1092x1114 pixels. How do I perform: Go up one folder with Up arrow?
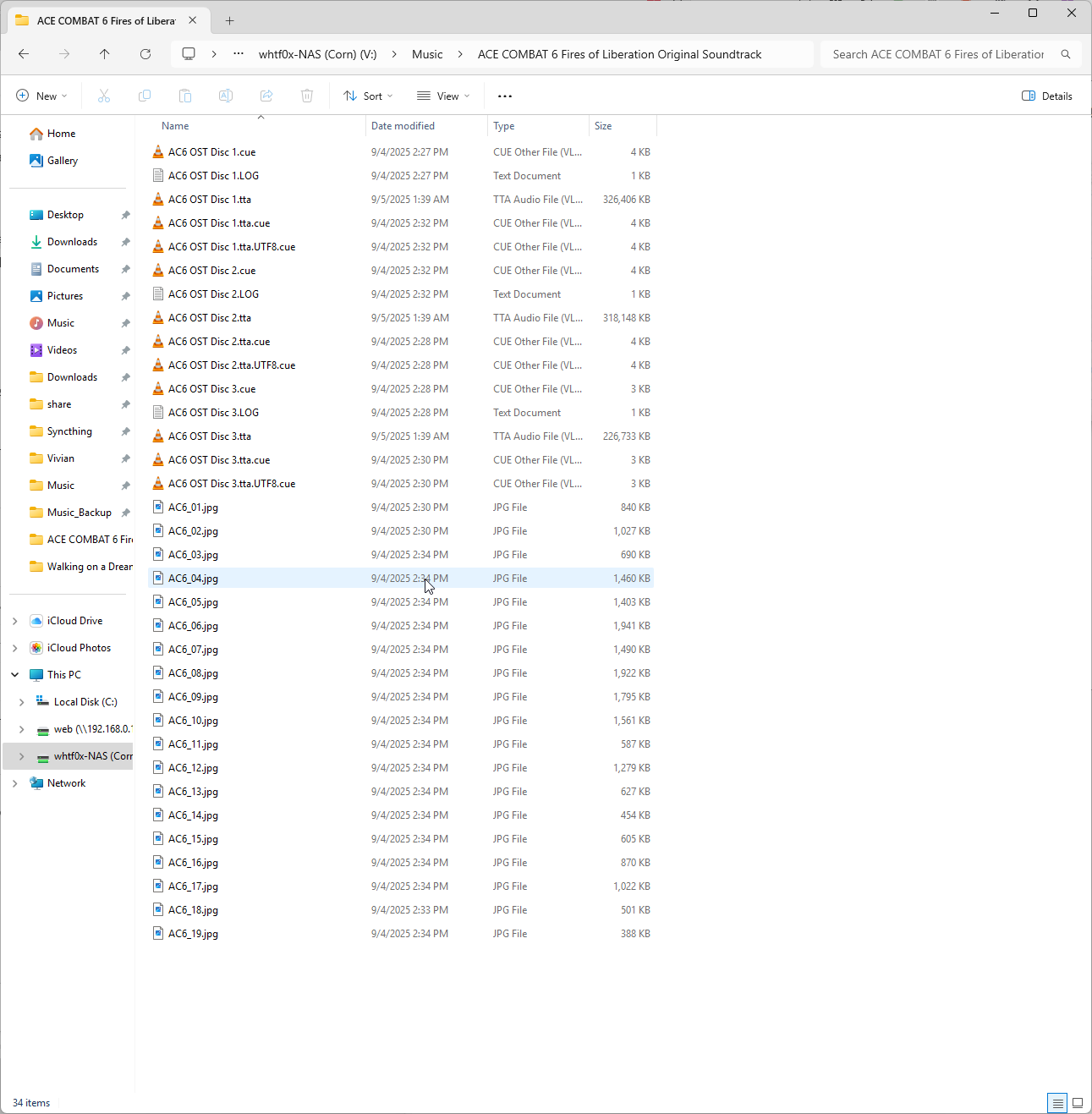[105, 54]
